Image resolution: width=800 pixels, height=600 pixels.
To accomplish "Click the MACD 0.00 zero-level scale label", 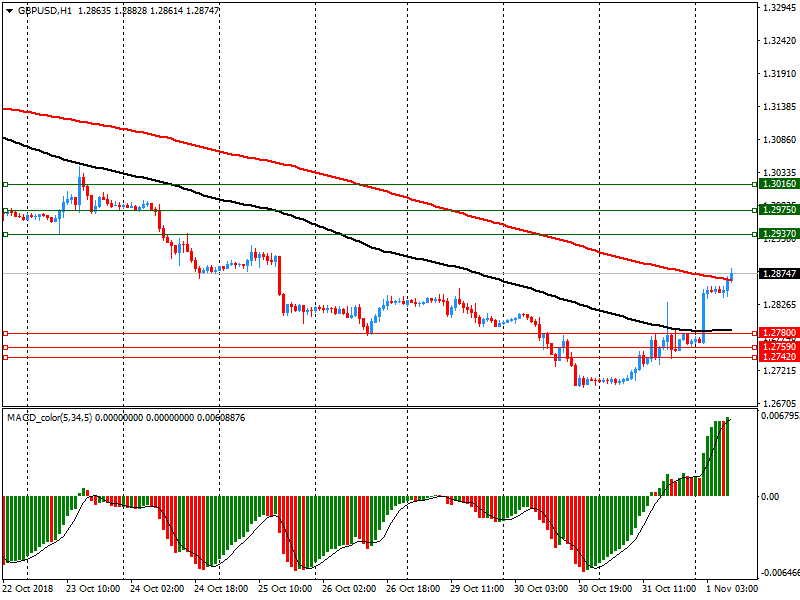I will tap(770, 496).
